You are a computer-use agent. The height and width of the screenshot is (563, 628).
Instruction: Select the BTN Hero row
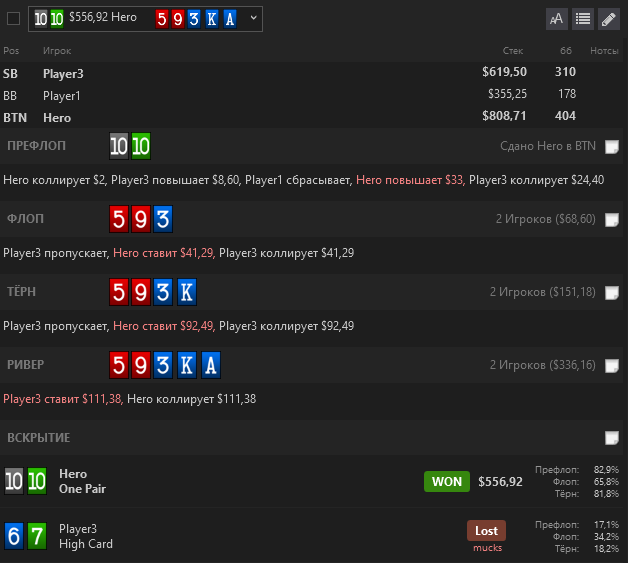coord(312,117)
